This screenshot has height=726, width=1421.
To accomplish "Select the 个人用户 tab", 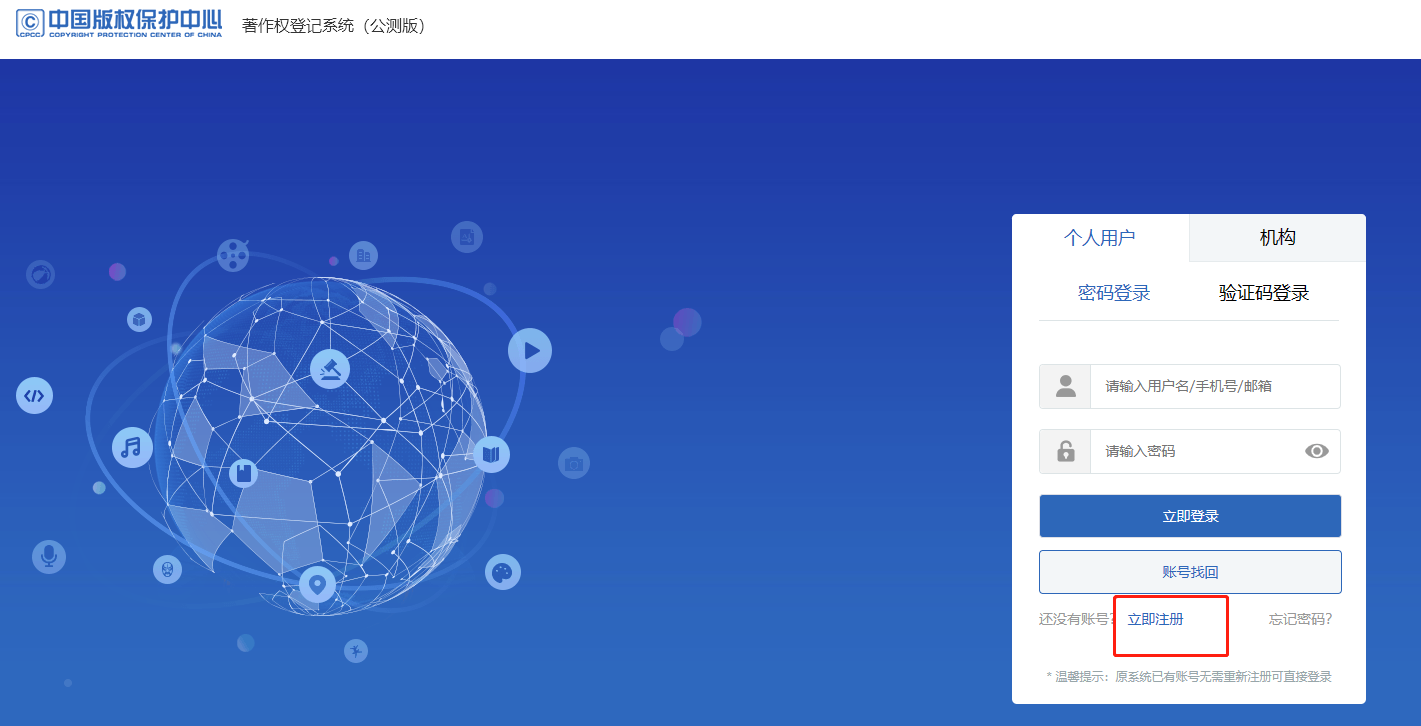I will pyautogui.click(x=1099, y=238).
